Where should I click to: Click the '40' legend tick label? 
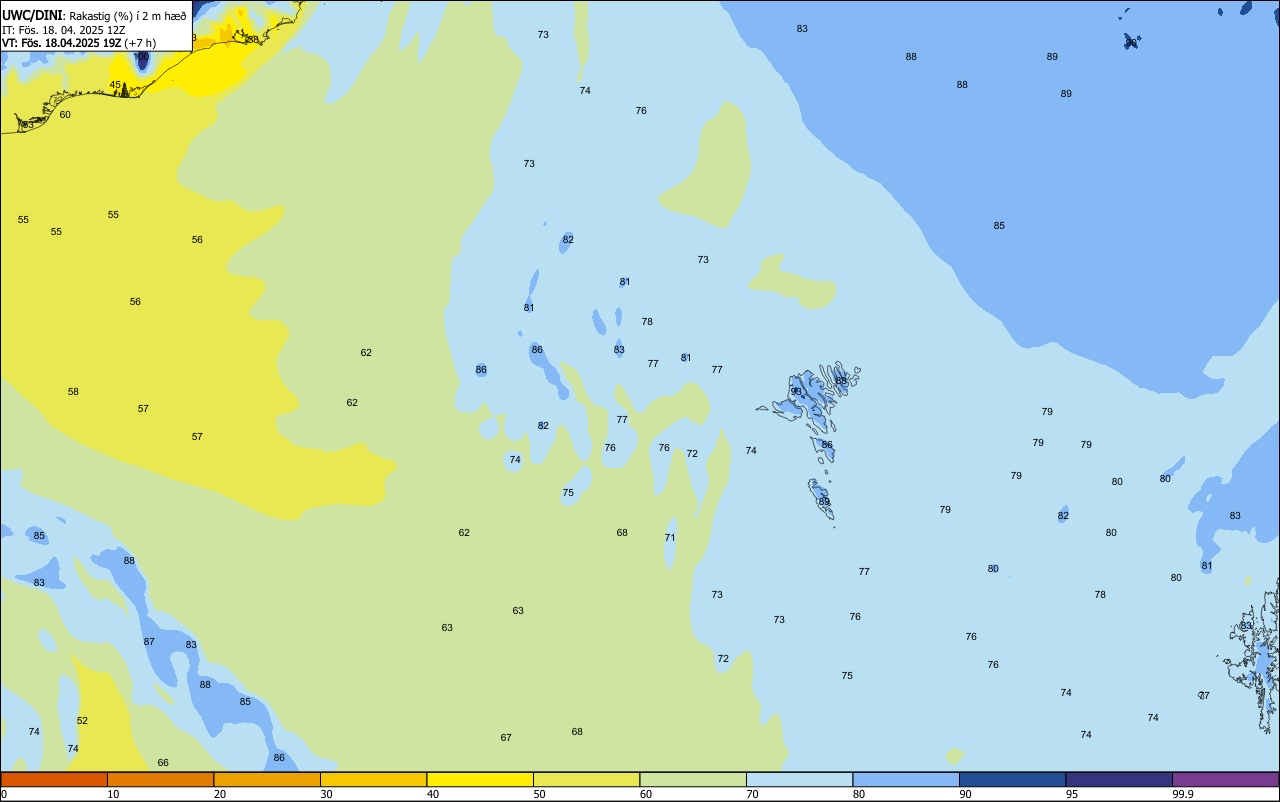(x=433, y=794)
